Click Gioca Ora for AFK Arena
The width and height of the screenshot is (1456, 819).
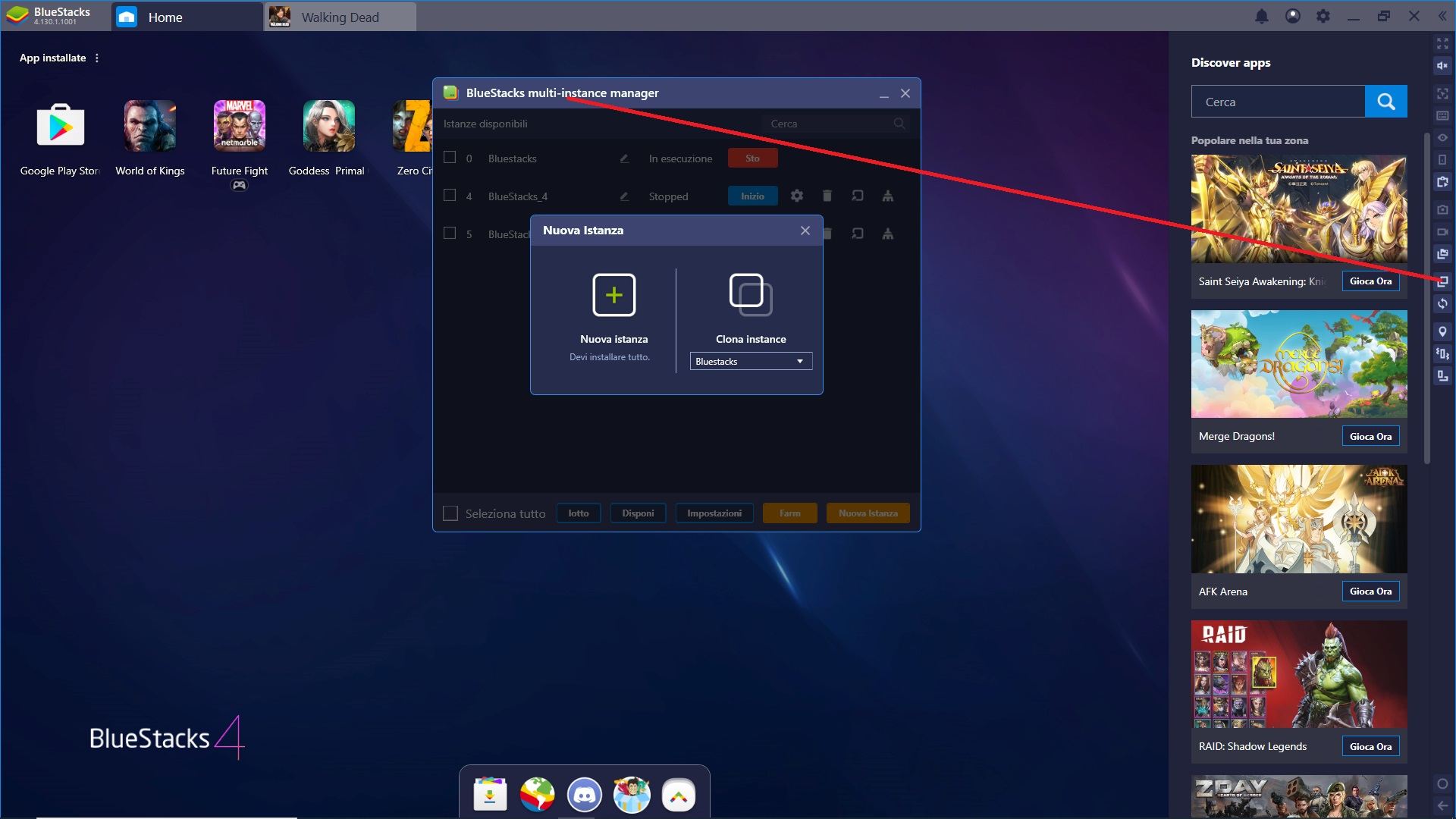click(1370, 591)
